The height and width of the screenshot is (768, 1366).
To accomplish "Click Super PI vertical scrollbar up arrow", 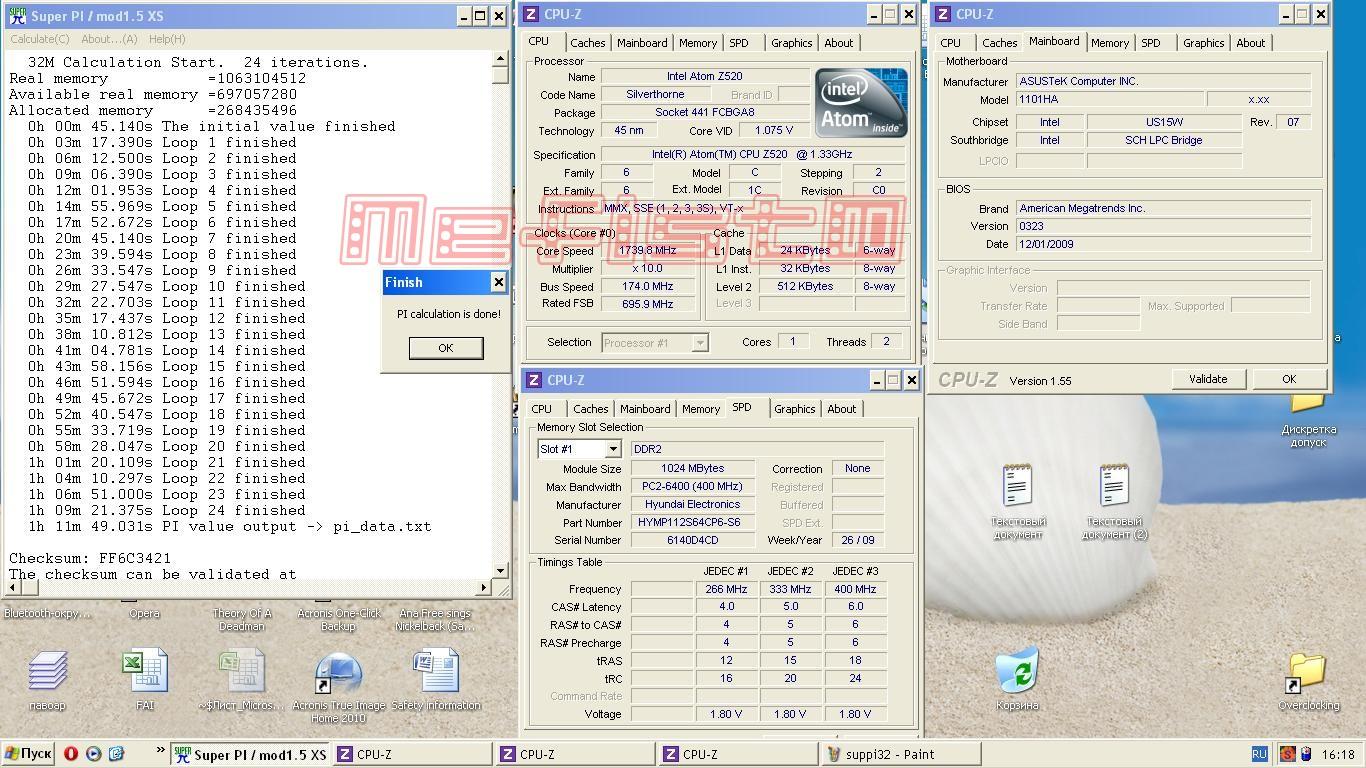I will (x=501, y=59).
